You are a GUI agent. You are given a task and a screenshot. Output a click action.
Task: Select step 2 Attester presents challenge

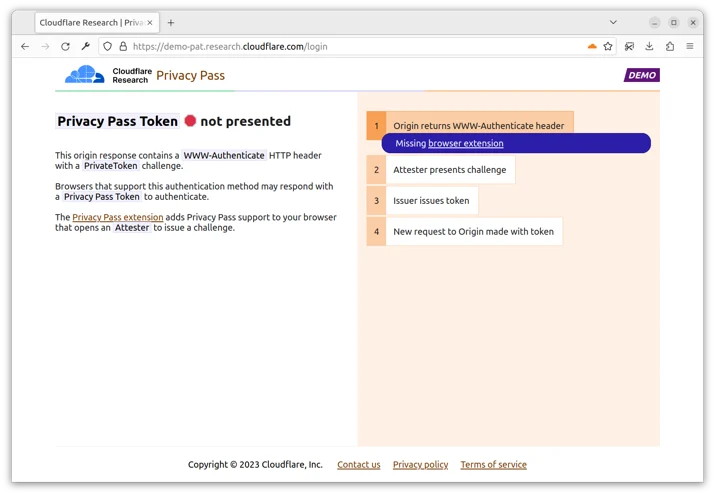point(441,170)
